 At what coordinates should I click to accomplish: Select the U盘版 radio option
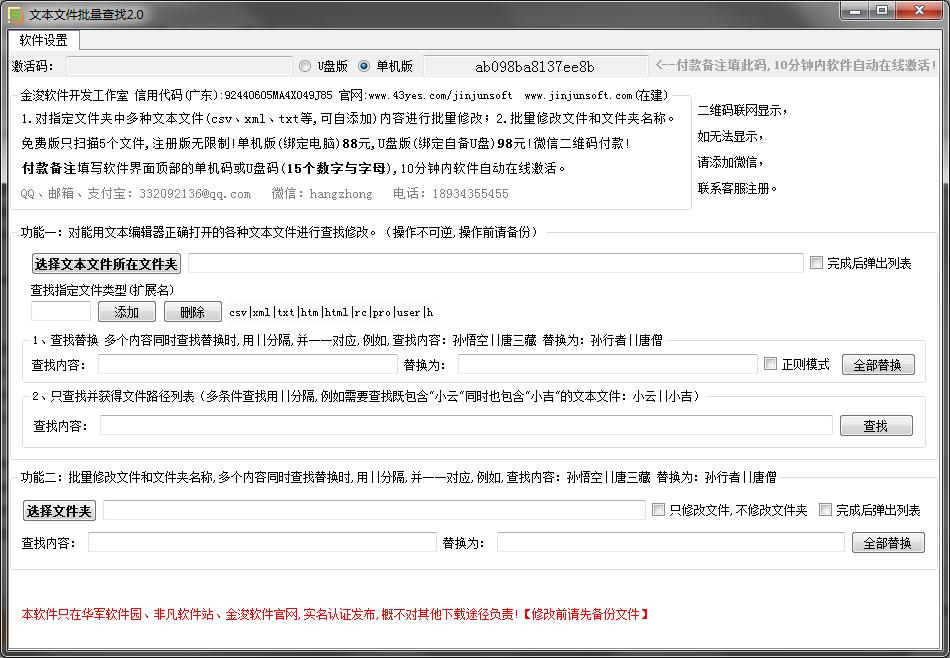pos(305,66)
